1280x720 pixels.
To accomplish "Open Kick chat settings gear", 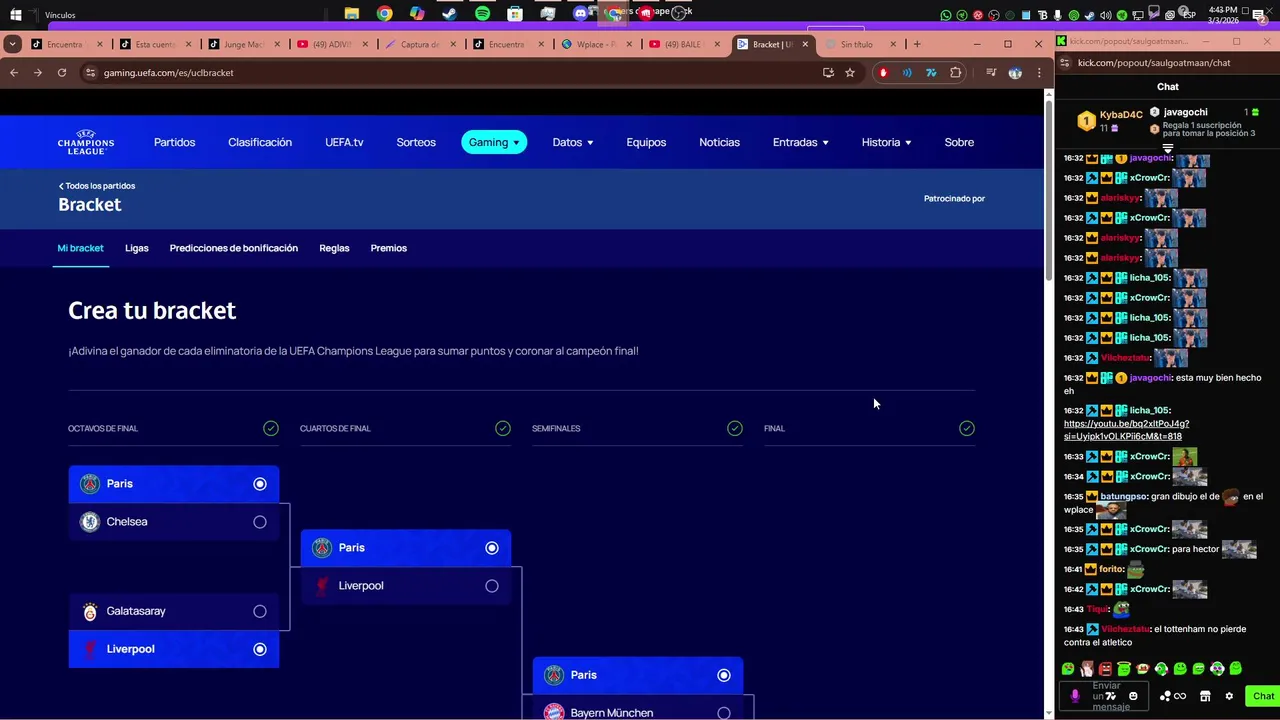I will 1229,696.
